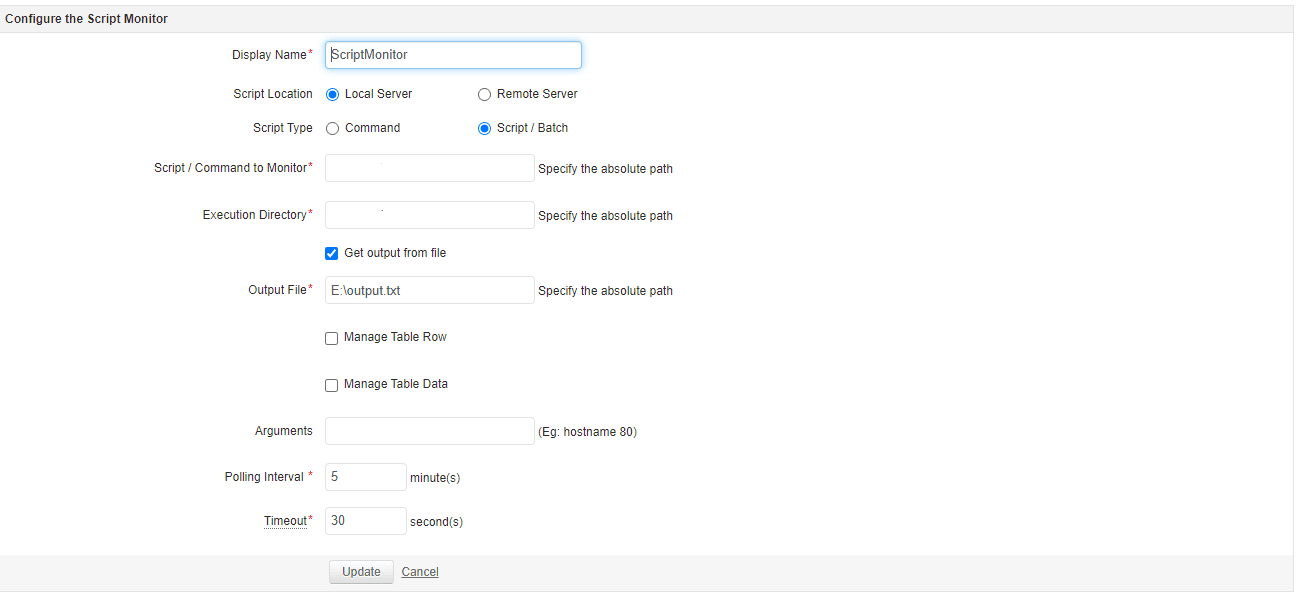Screen dimensions: 1296x599
Task: Click the Cancel link
Action: pyautogui.click(x=420, y=572)
